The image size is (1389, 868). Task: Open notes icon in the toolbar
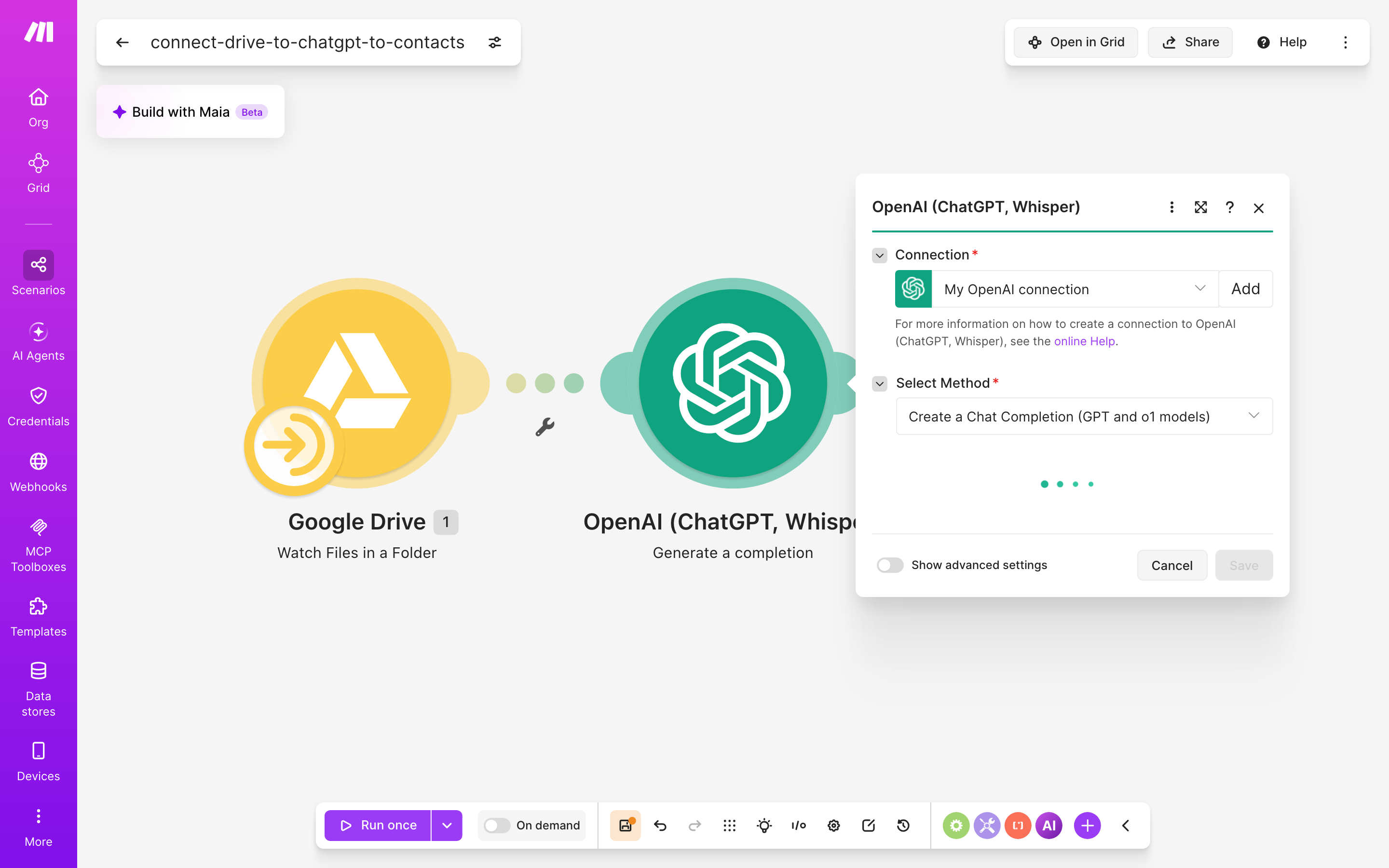tap(869, 826)
